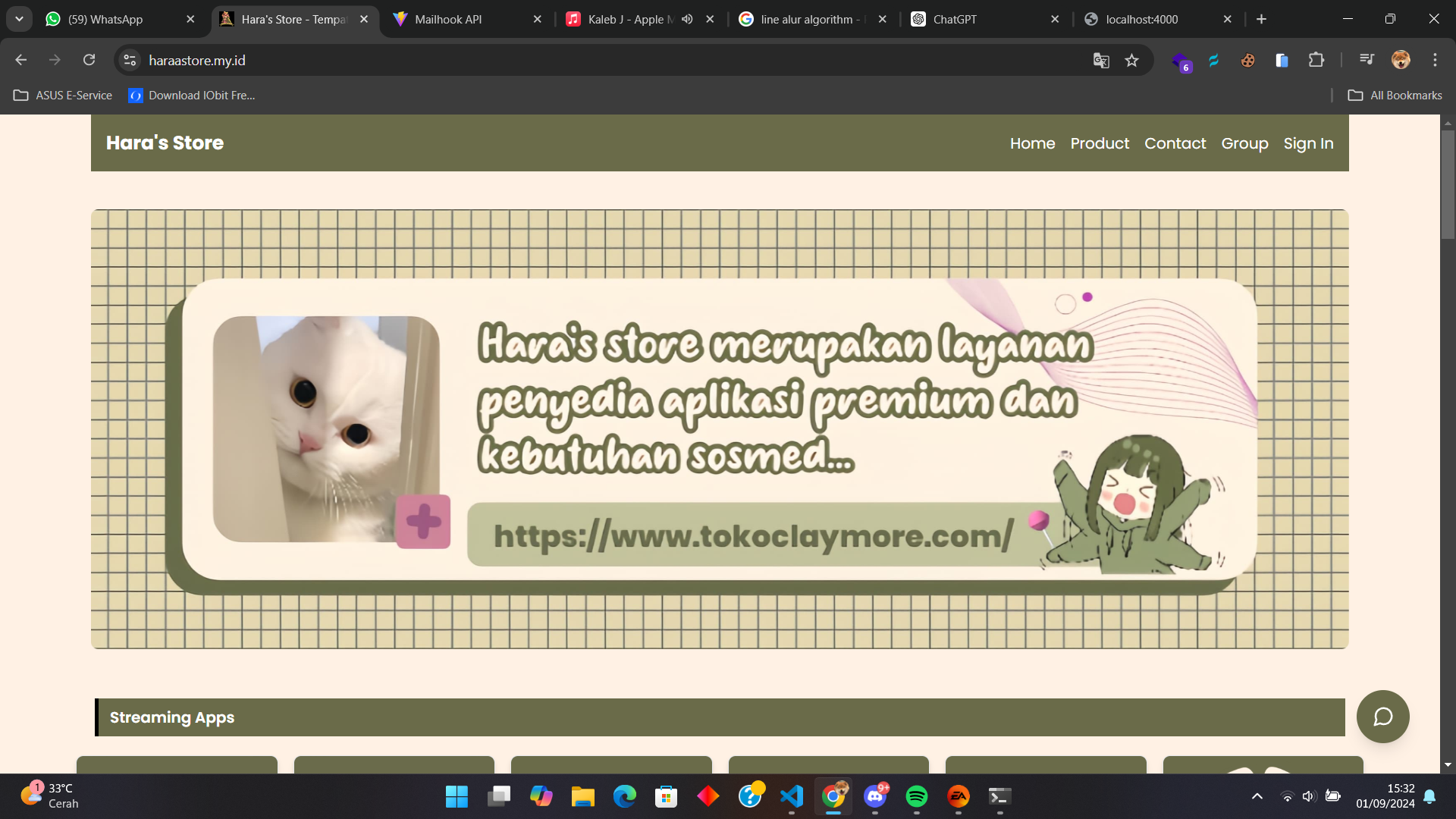This screenshot has width=1456, height=819.
Task: Open File Explorer from taskbar
Action: (x=582, y=796)
